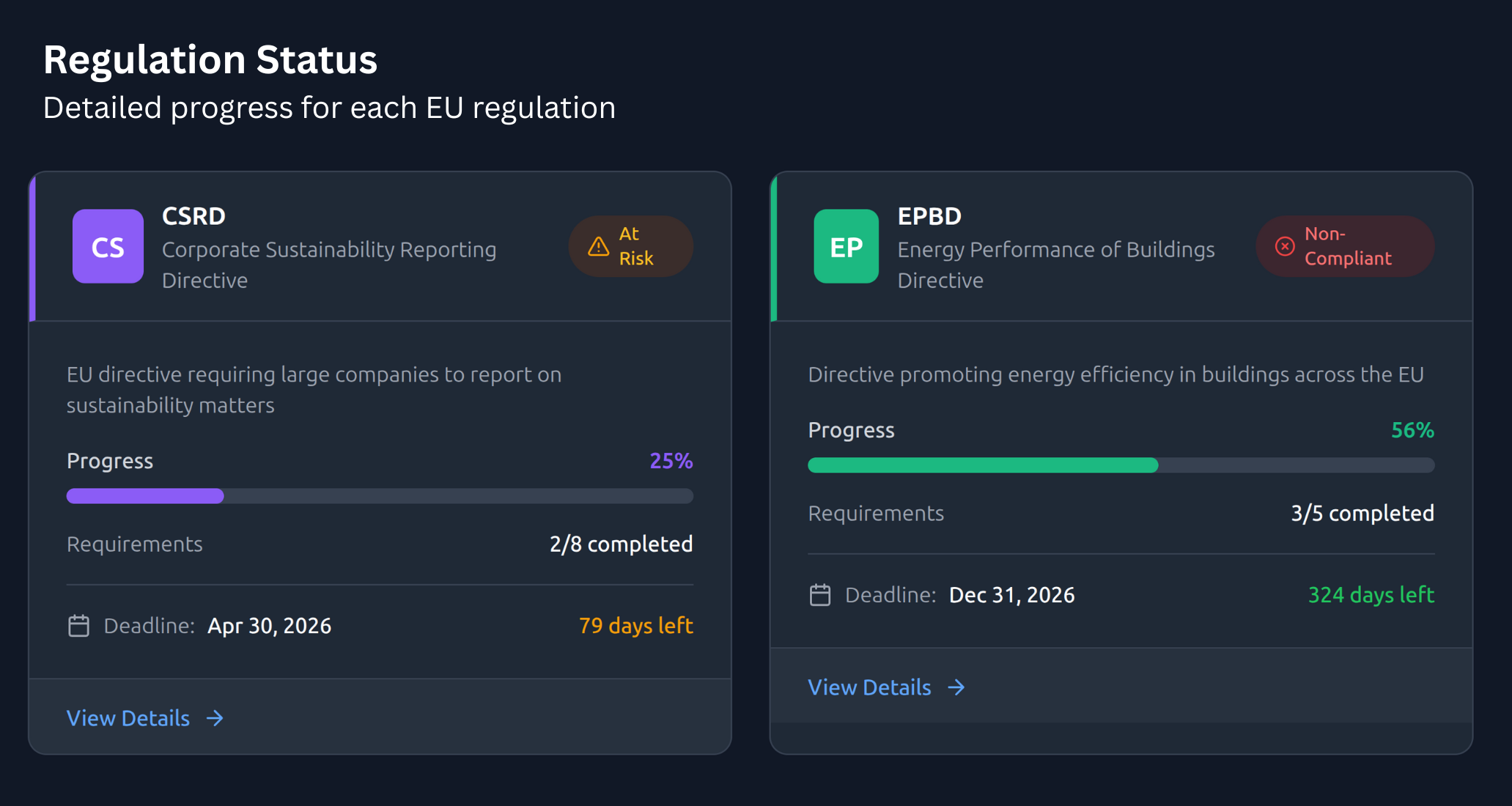Select the CSRD card title
Viewport: 1512px width, 806px height.
(x=193, y=216)
